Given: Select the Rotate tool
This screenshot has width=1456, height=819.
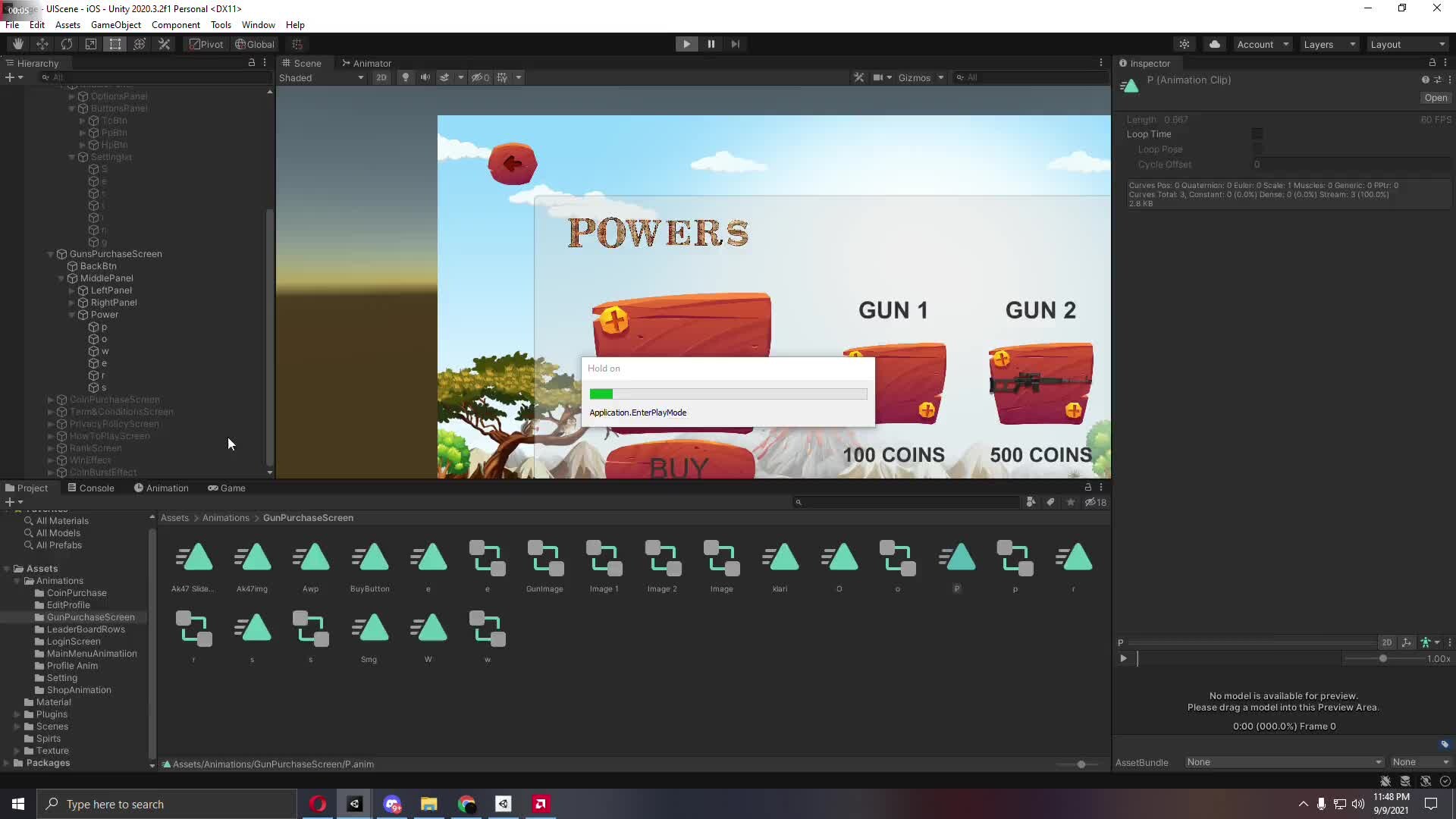Looking at the screenshot, I should 67,43.
